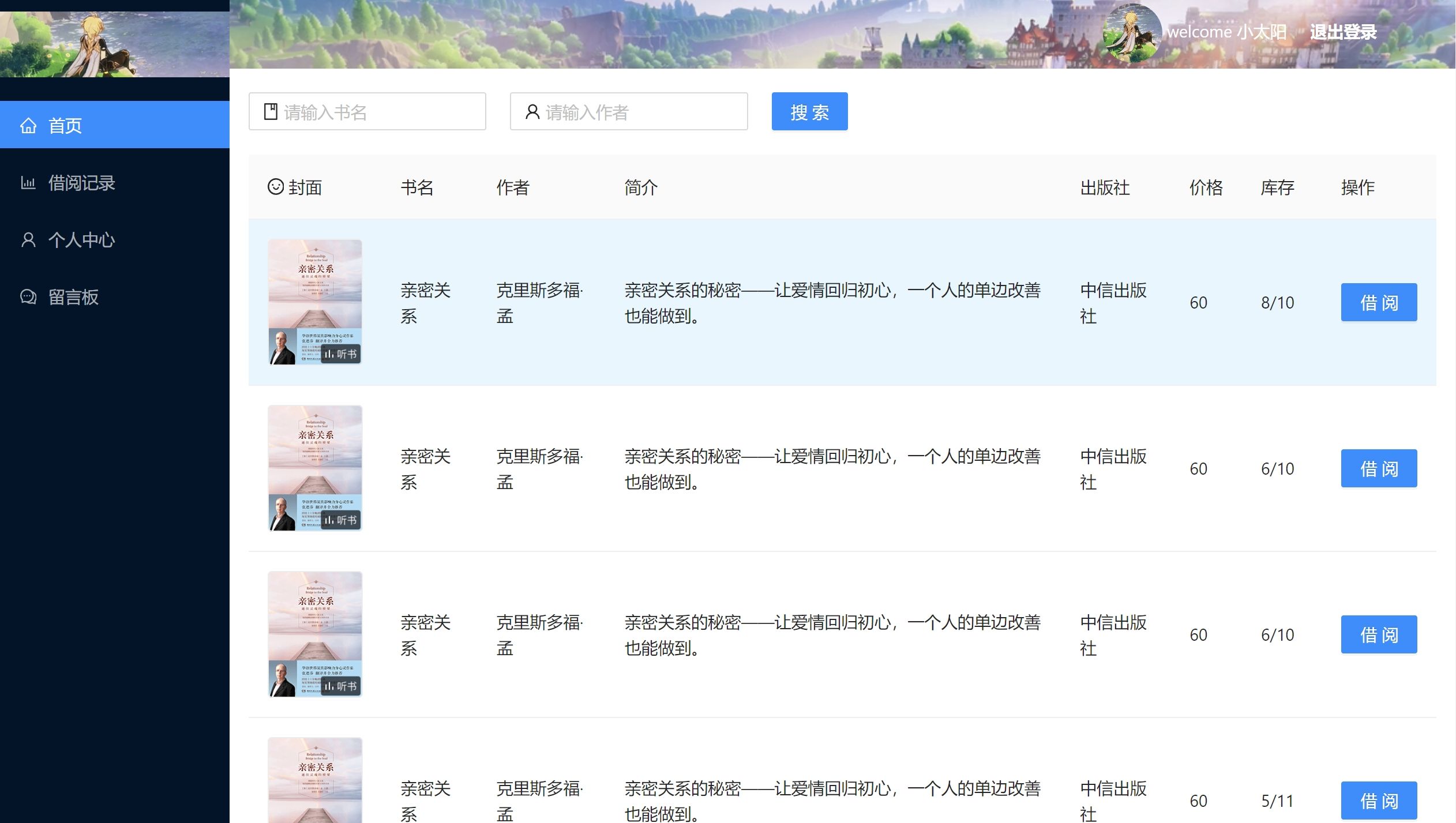The image size is (1456, 823).
Task: Borrow the book with stock 8/10
Action: [x=1379, y=302]
